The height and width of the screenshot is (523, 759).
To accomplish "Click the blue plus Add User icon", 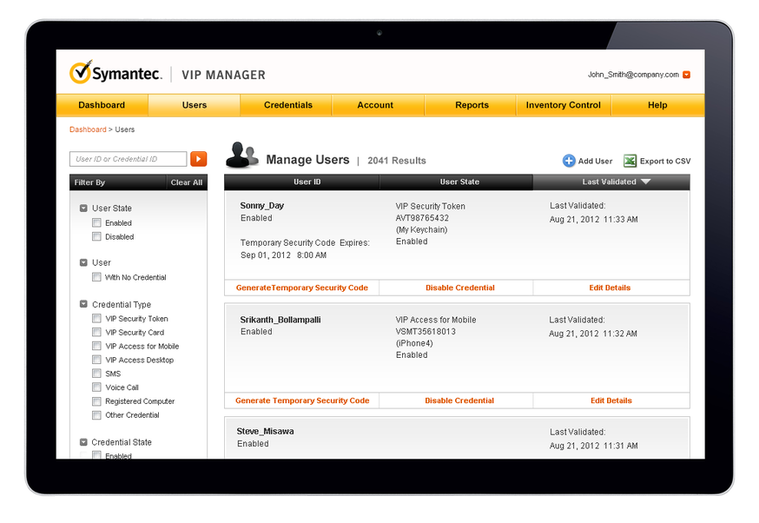I will (x=569, y=161).
